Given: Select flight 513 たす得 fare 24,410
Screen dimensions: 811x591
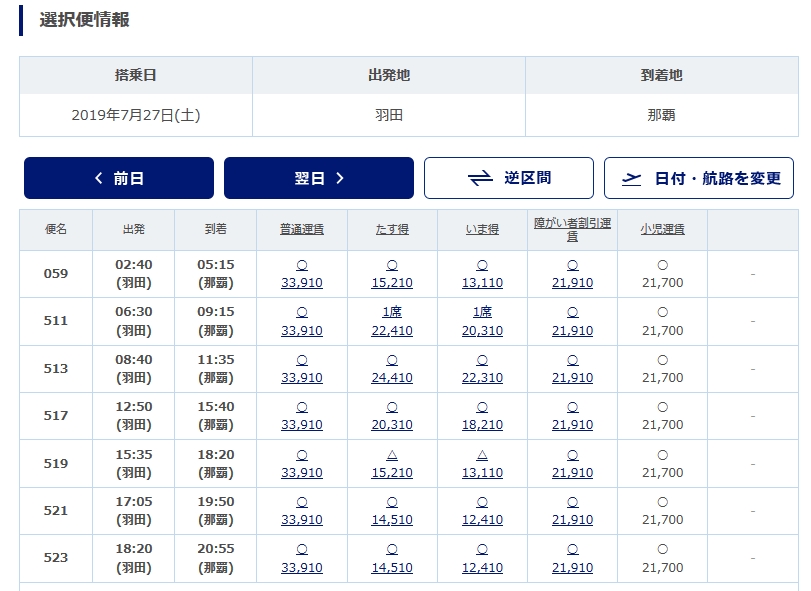Looking at the screenshot, I should tap(392, 369).
